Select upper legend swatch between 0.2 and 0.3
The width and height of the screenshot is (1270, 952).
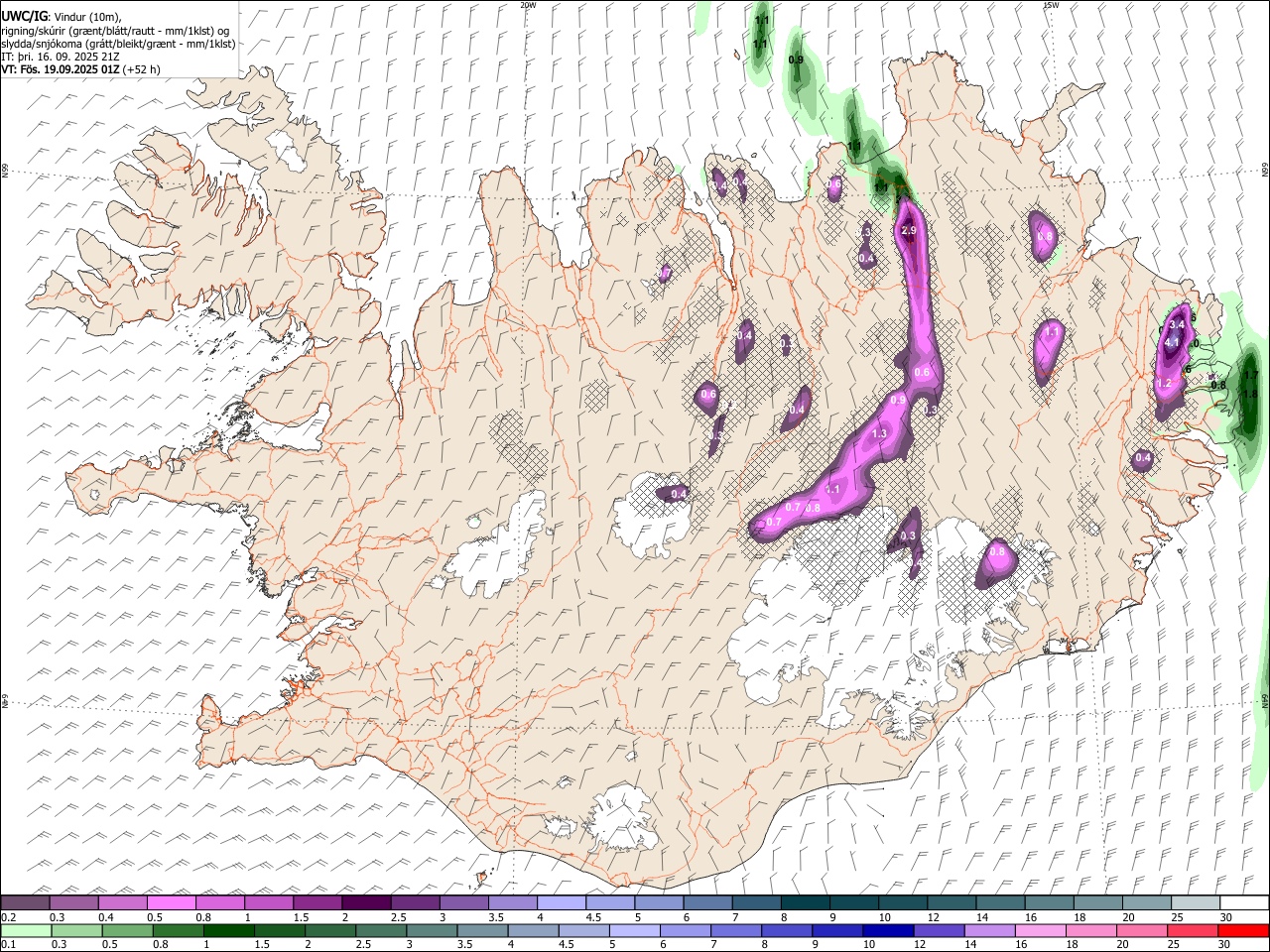(25, 902)
